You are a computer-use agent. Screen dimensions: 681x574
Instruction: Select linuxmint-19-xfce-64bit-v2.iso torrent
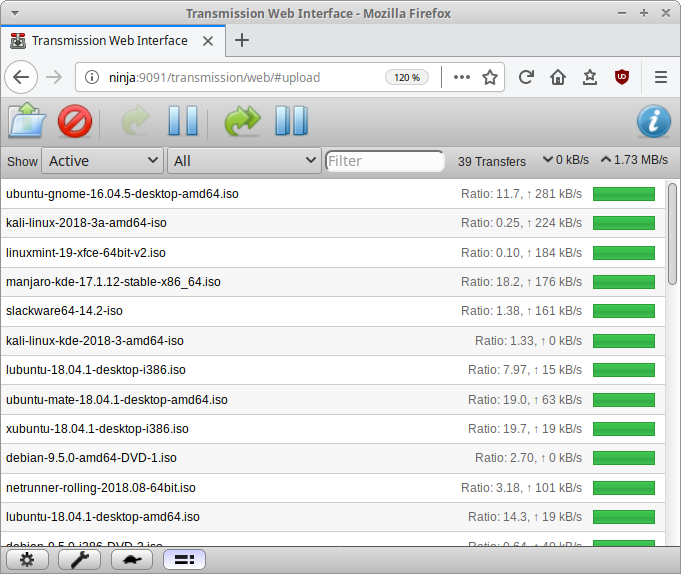[x=333, y=253]
